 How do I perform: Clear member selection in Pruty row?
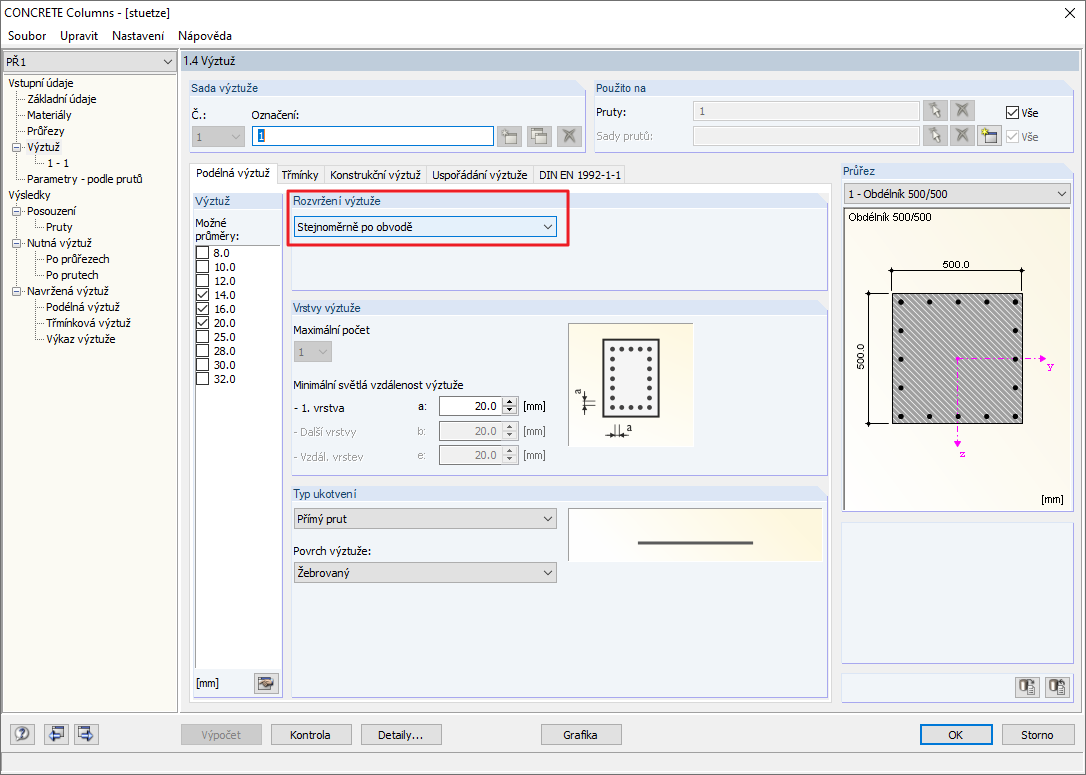pyautogui.click(x=962, y=111)
